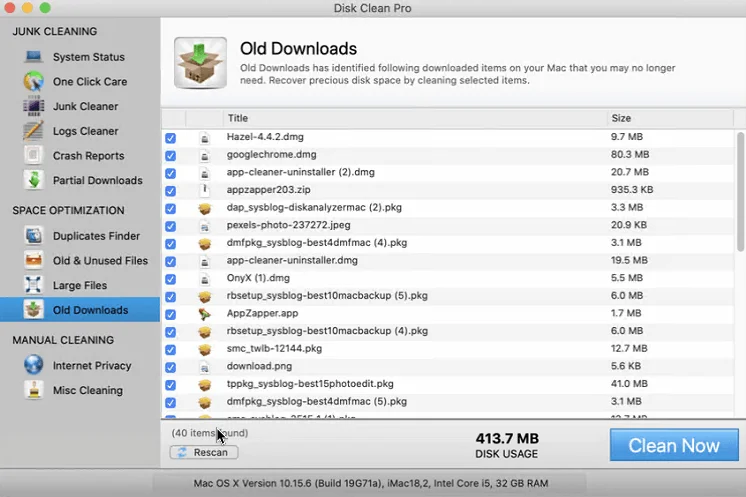Deselect the AppZapper.app checkbox
The height and width of the screenshot is (497, 746).
click(x=170, y=314)
